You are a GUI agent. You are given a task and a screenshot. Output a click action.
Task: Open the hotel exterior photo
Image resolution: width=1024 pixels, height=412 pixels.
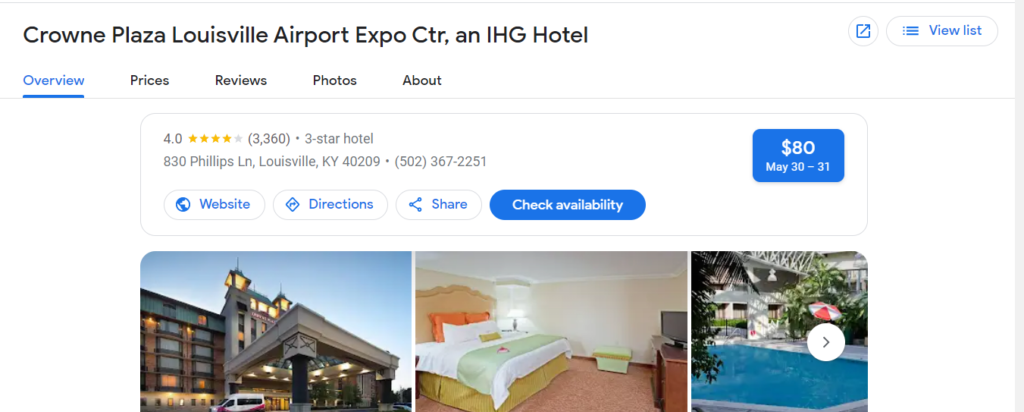[x=276, y=332]
